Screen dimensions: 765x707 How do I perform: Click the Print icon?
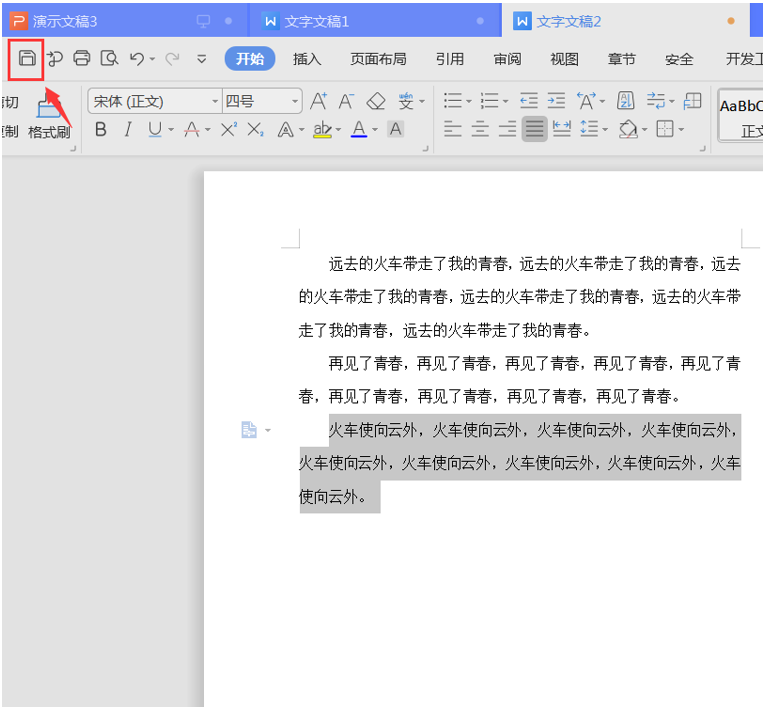tap(81, 59)
